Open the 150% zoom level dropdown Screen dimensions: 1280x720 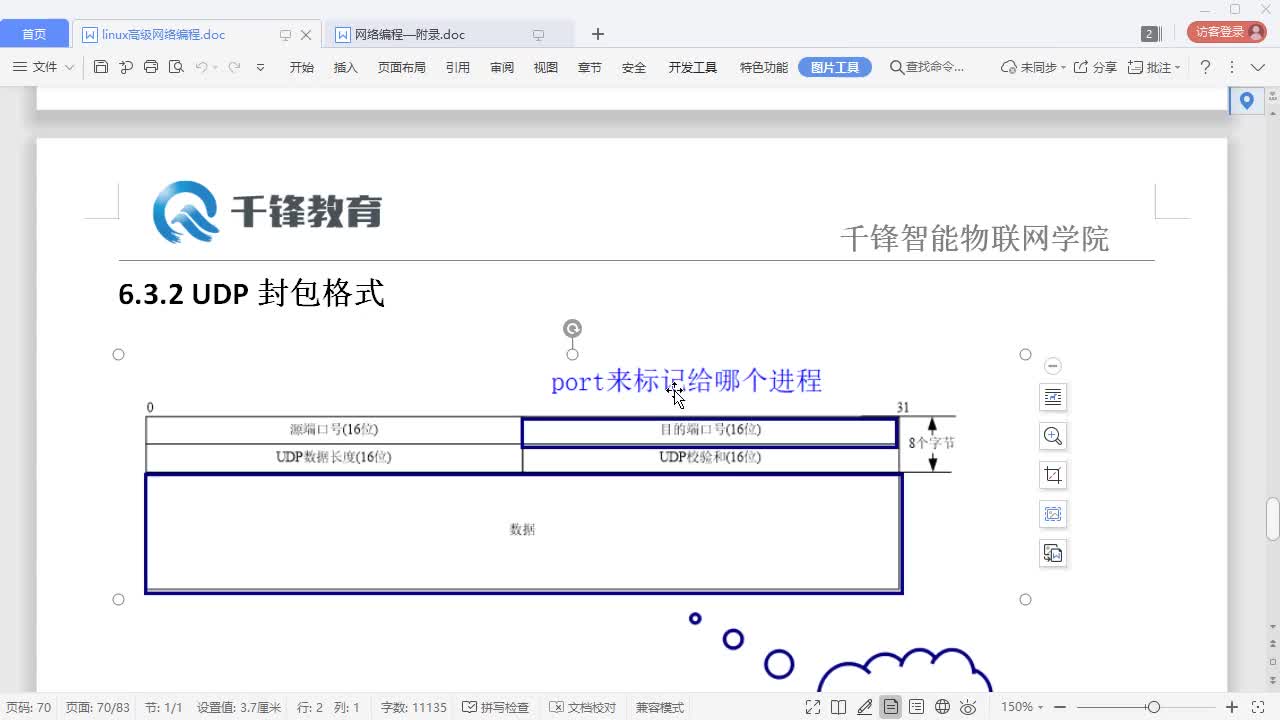(1022, 707)
